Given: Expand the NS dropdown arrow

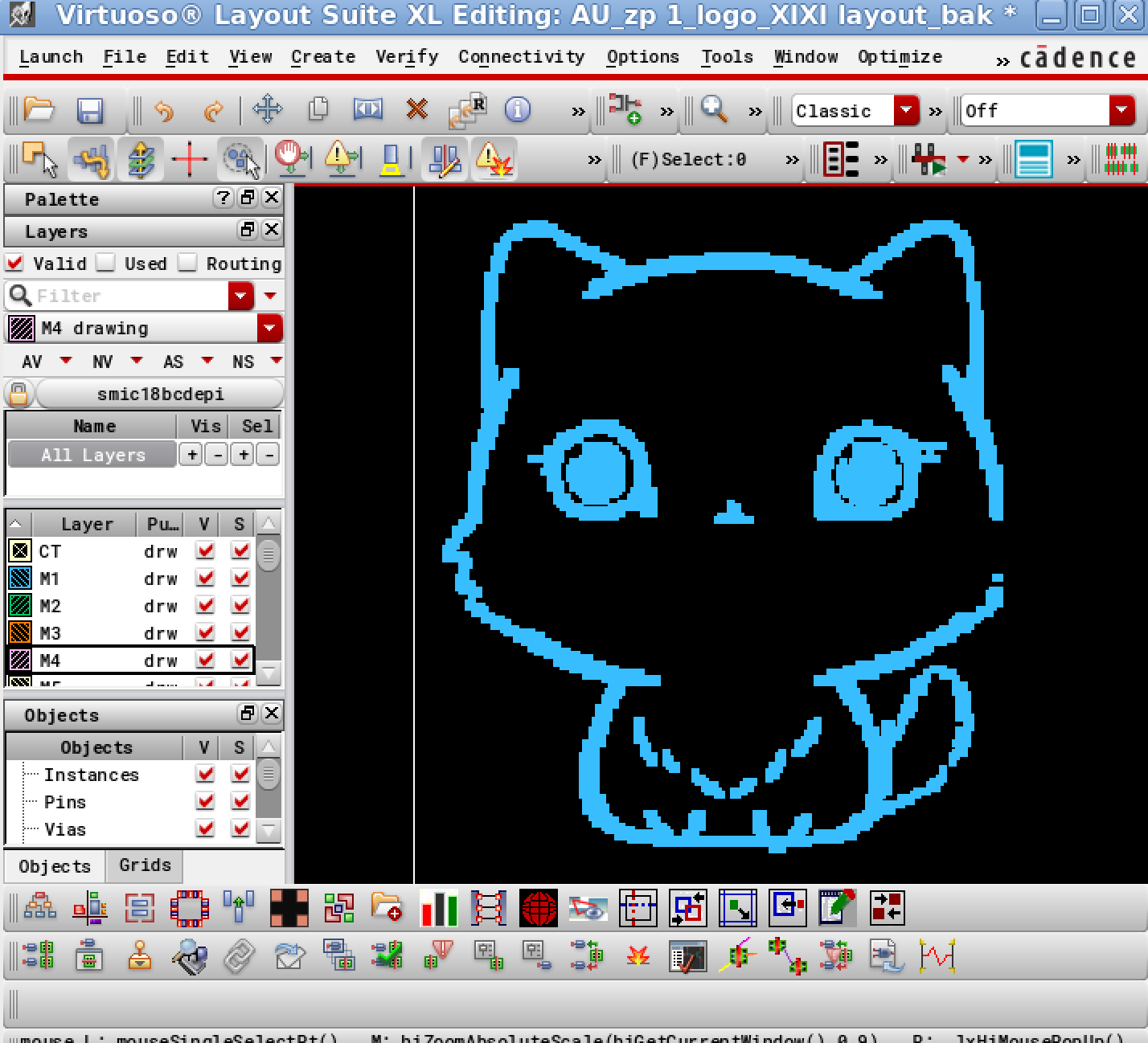Looking at the screenshot, I should coord(276,361).
